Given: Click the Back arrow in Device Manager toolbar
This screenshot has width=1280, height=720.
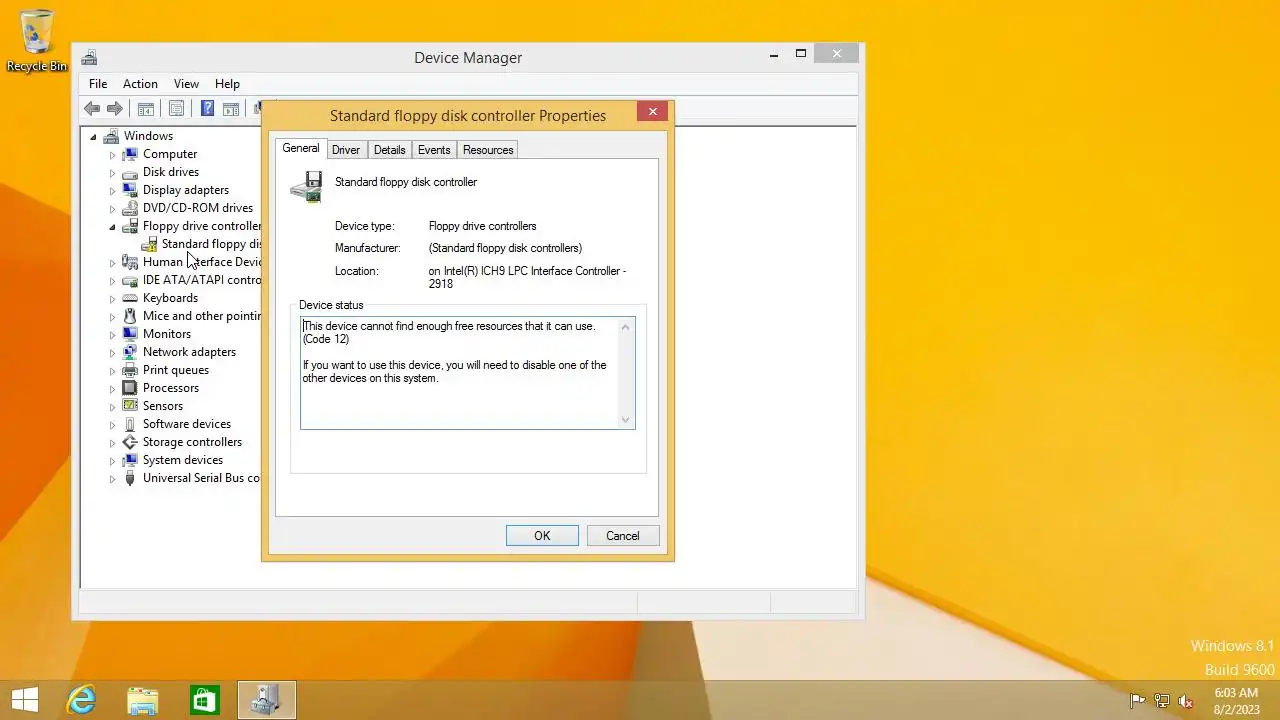Looking at the screenshot, I should click(92, 109).
